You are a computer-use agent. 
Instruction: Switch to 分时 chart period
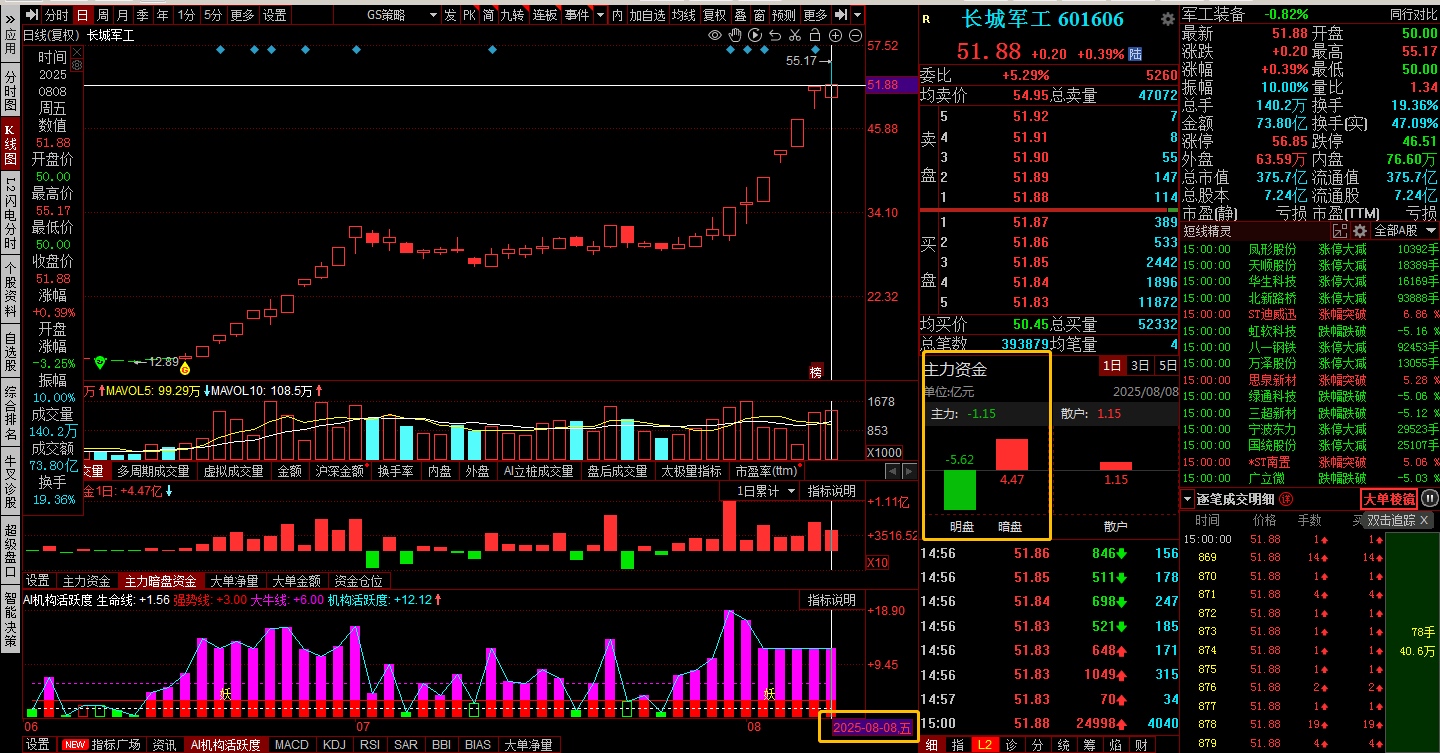click(x=56, y=15)
